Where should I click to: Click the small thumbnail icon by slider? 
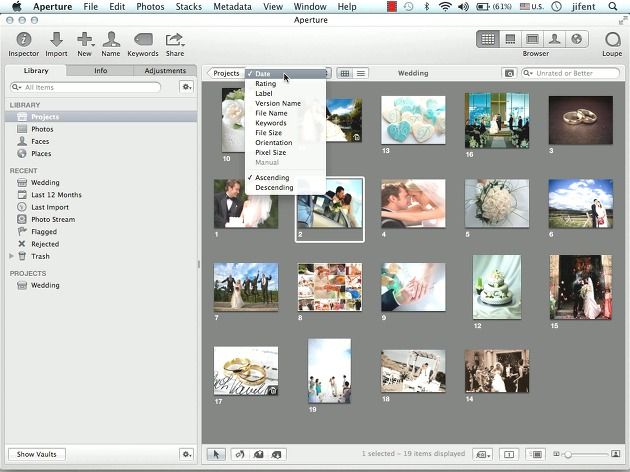[556, 454]
